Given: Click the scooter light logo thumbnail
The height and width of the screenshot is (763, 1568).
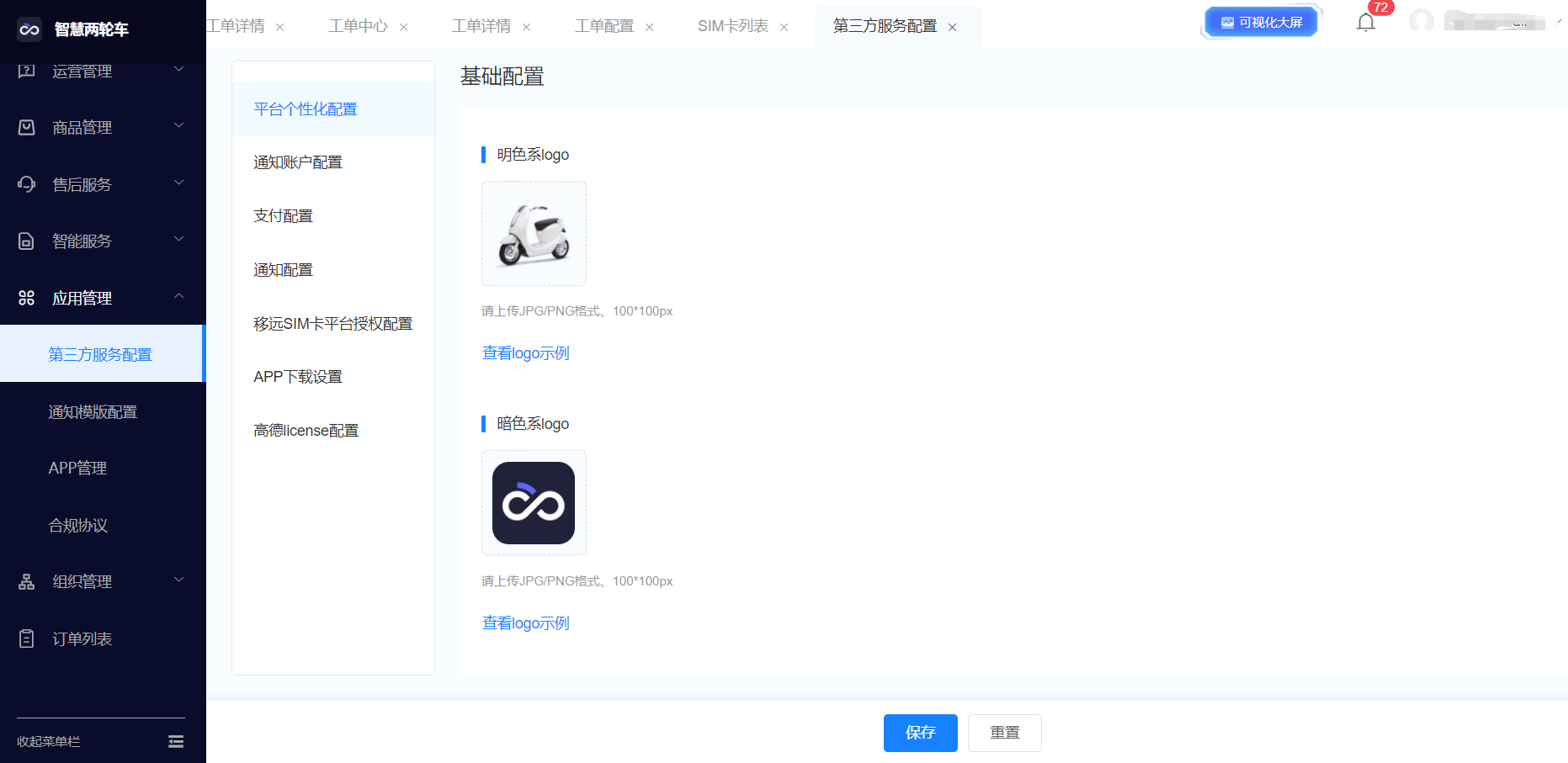Looking at the screenshot, I should (x=534, y=234).
